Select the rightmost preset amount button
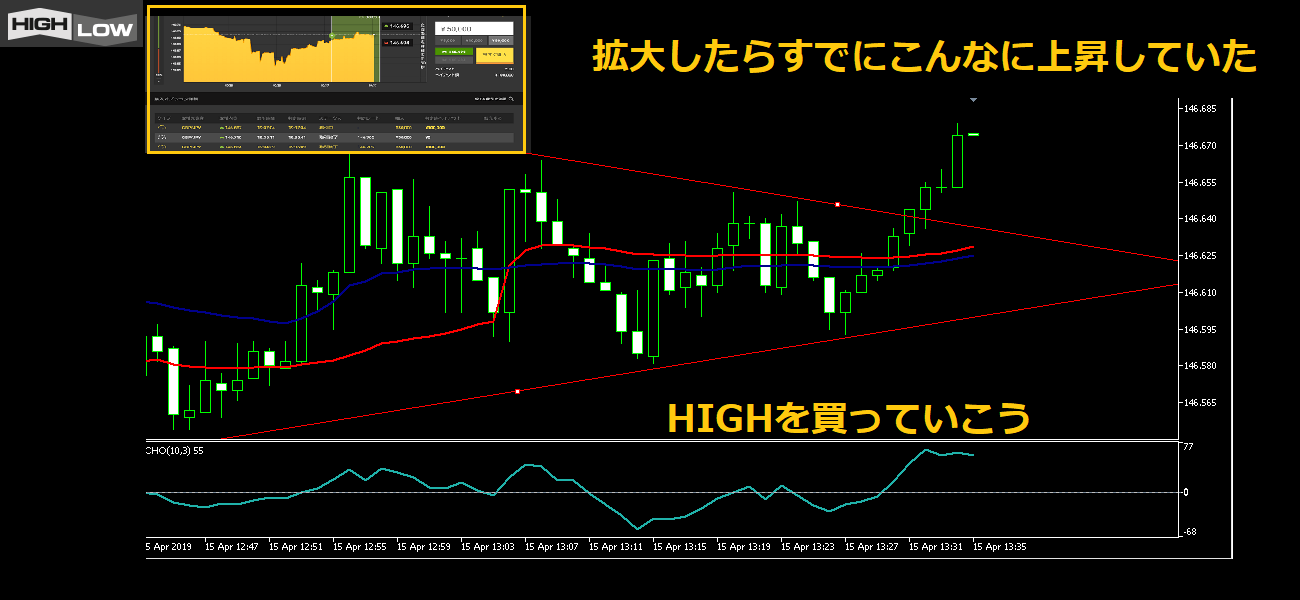The height and width of the screenshot is (600, 1300). pyautogui.click(x=500, y=41)
